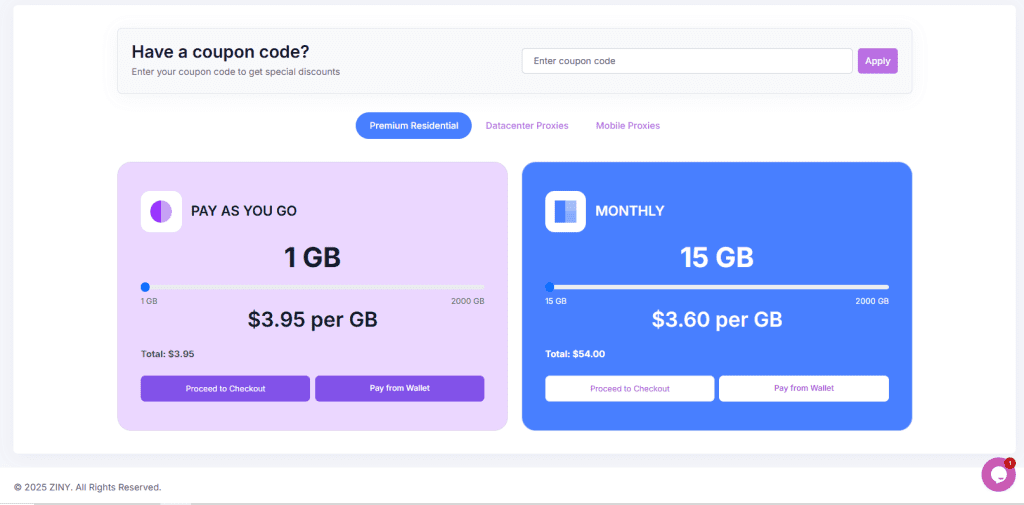The height and width of the screenshot is (505, 1024).
Task: Click the blue Monthly plan icon
Action: coord(566,211)
